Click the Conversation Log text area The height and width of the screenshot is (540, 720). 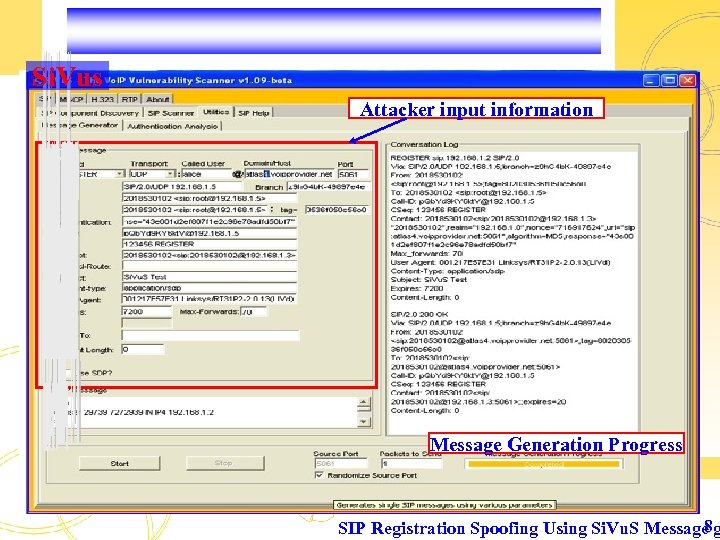pyautogui.click(x=512, y=292)
